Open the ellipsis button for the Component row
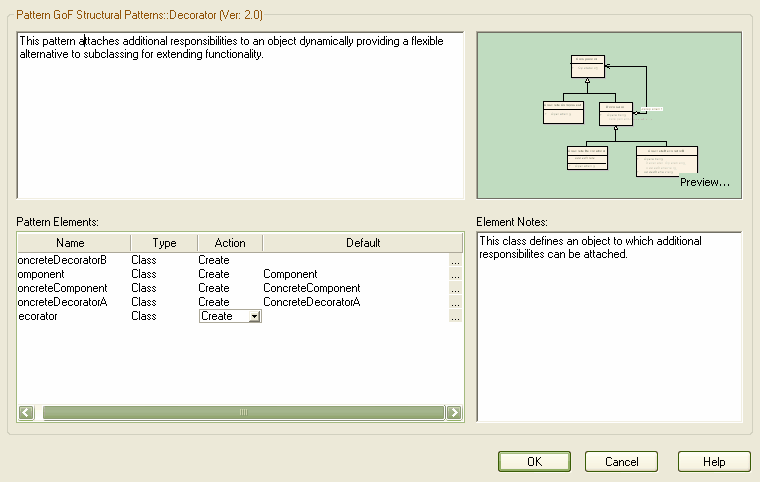760x482 pixels. click(455, 274)
